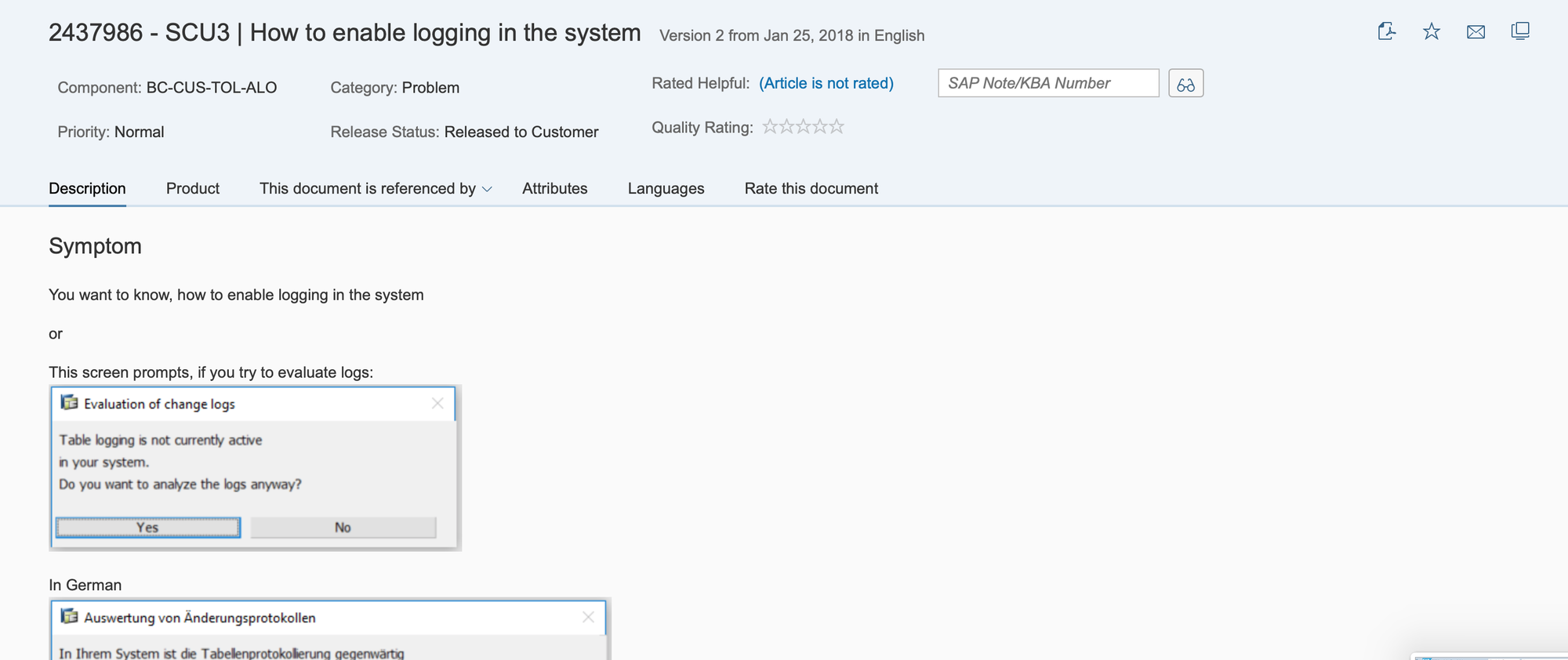The height and width of the screenshot is (660, 1568).
Task: Click the 'Version 2 from Jan 25, 2018 in English' text
Action: (792, 35)
